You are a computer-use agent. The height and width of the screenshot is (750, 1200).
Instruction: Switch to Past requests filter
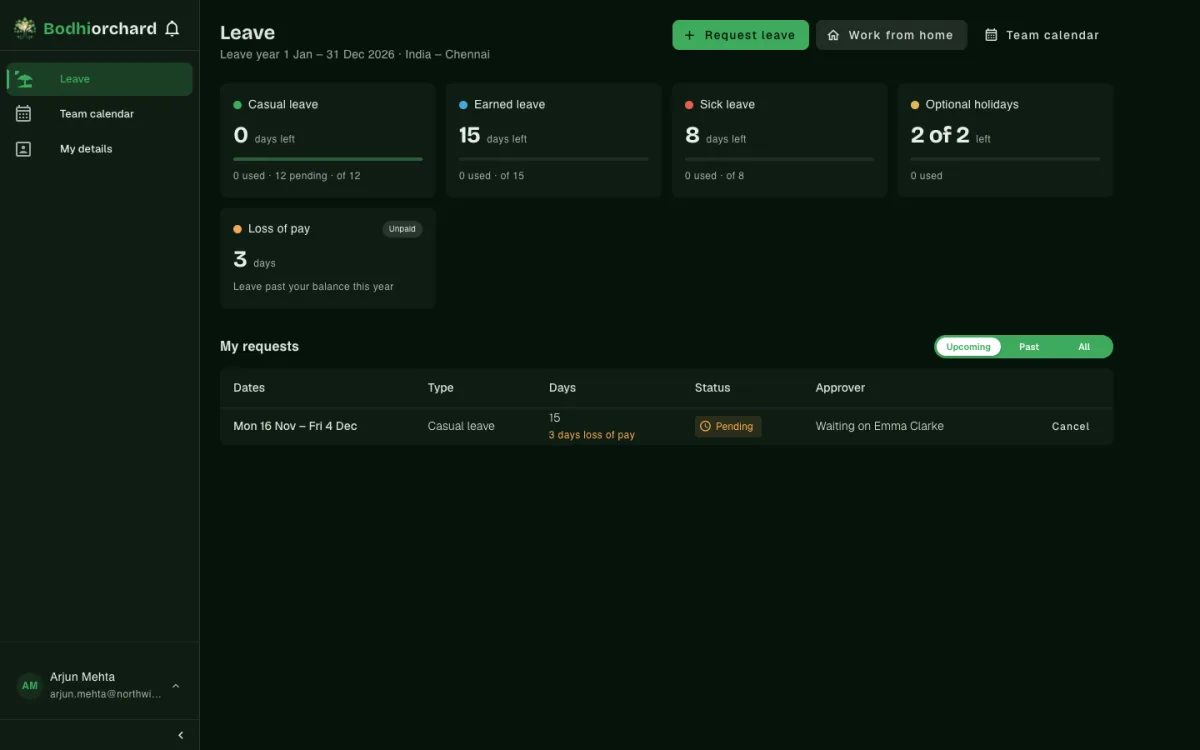(1029, 347)
